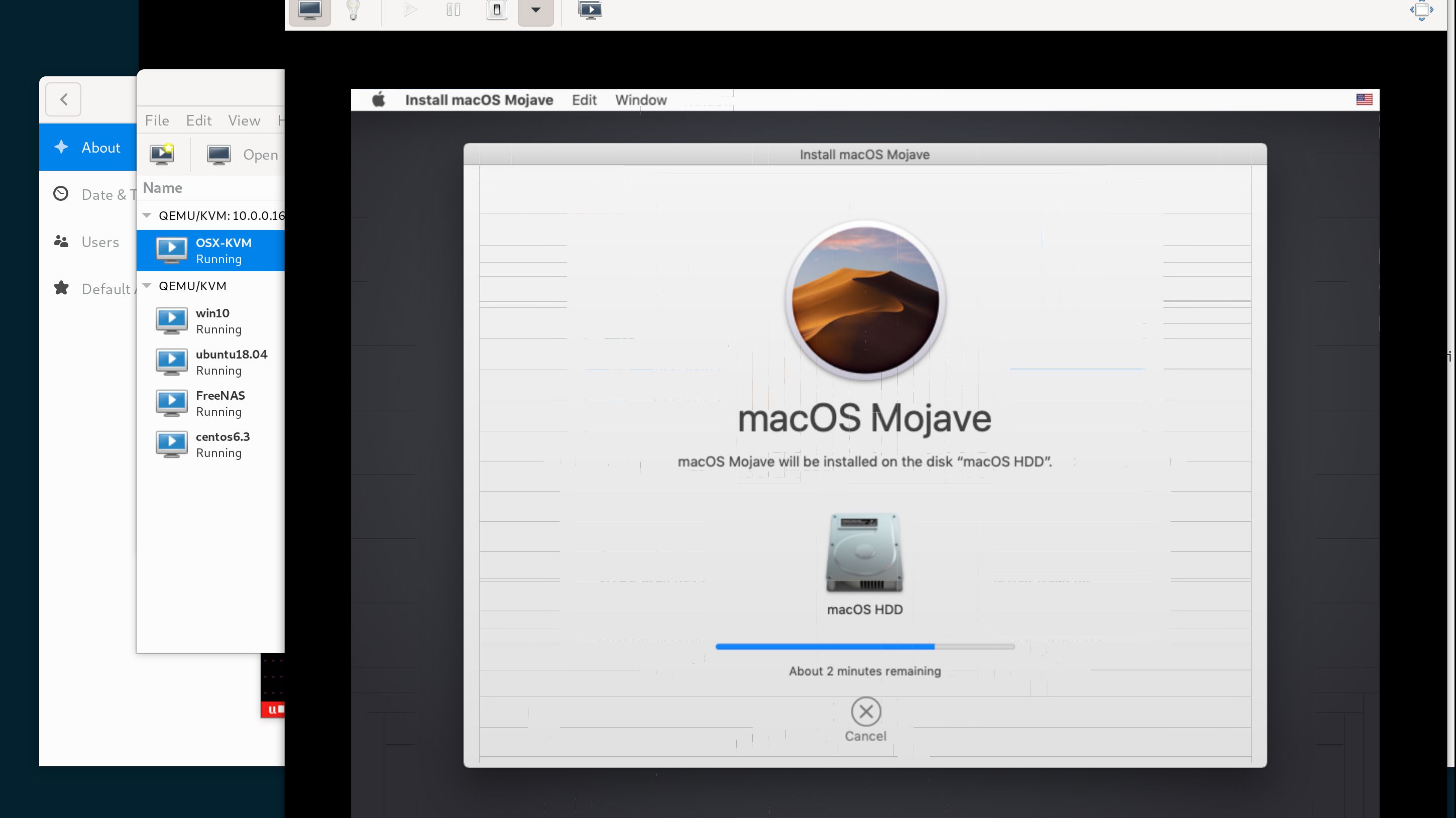
Task: Toggle the virtual machine power switch icon
Action: click(496, 10)
